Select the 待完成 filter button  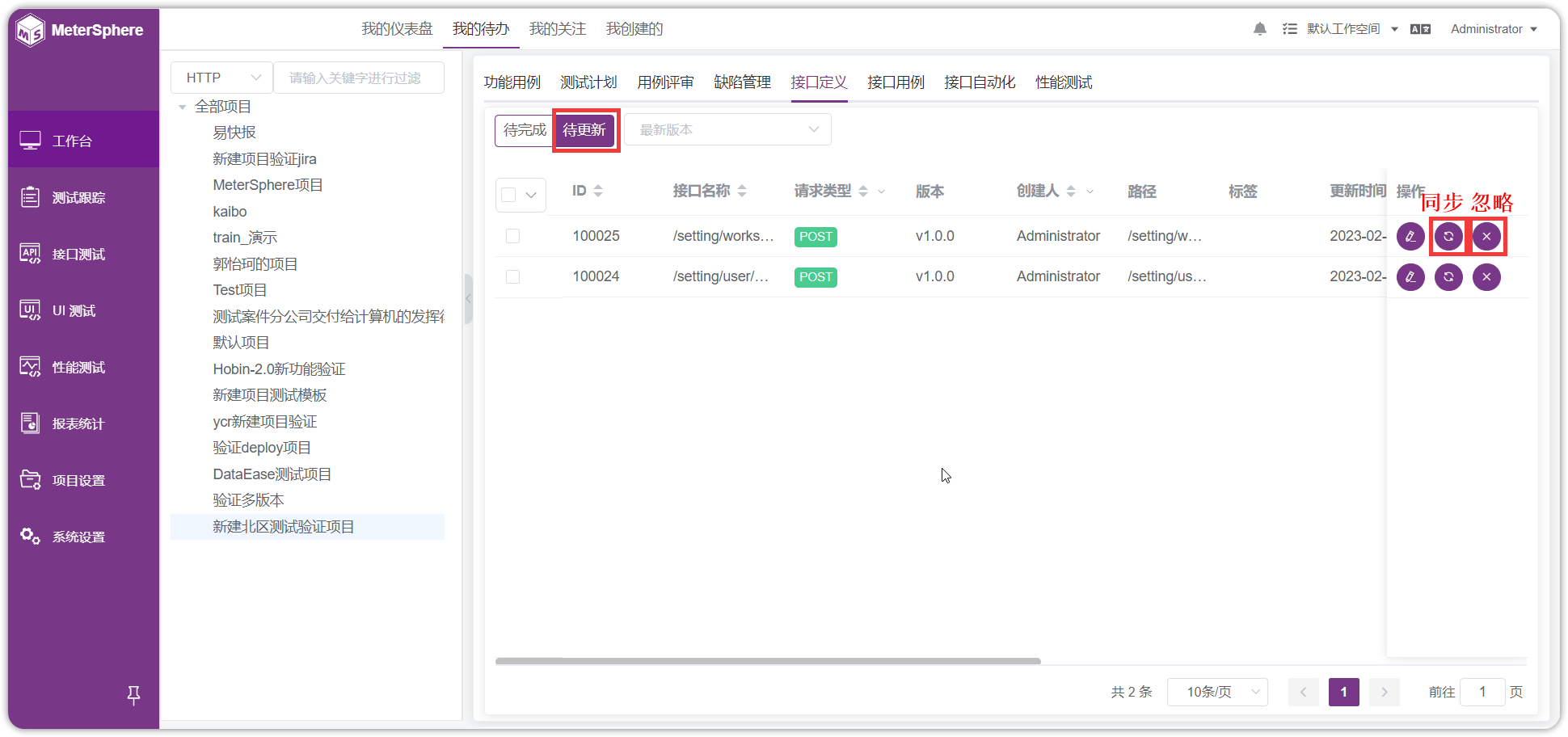pos(525,130)
